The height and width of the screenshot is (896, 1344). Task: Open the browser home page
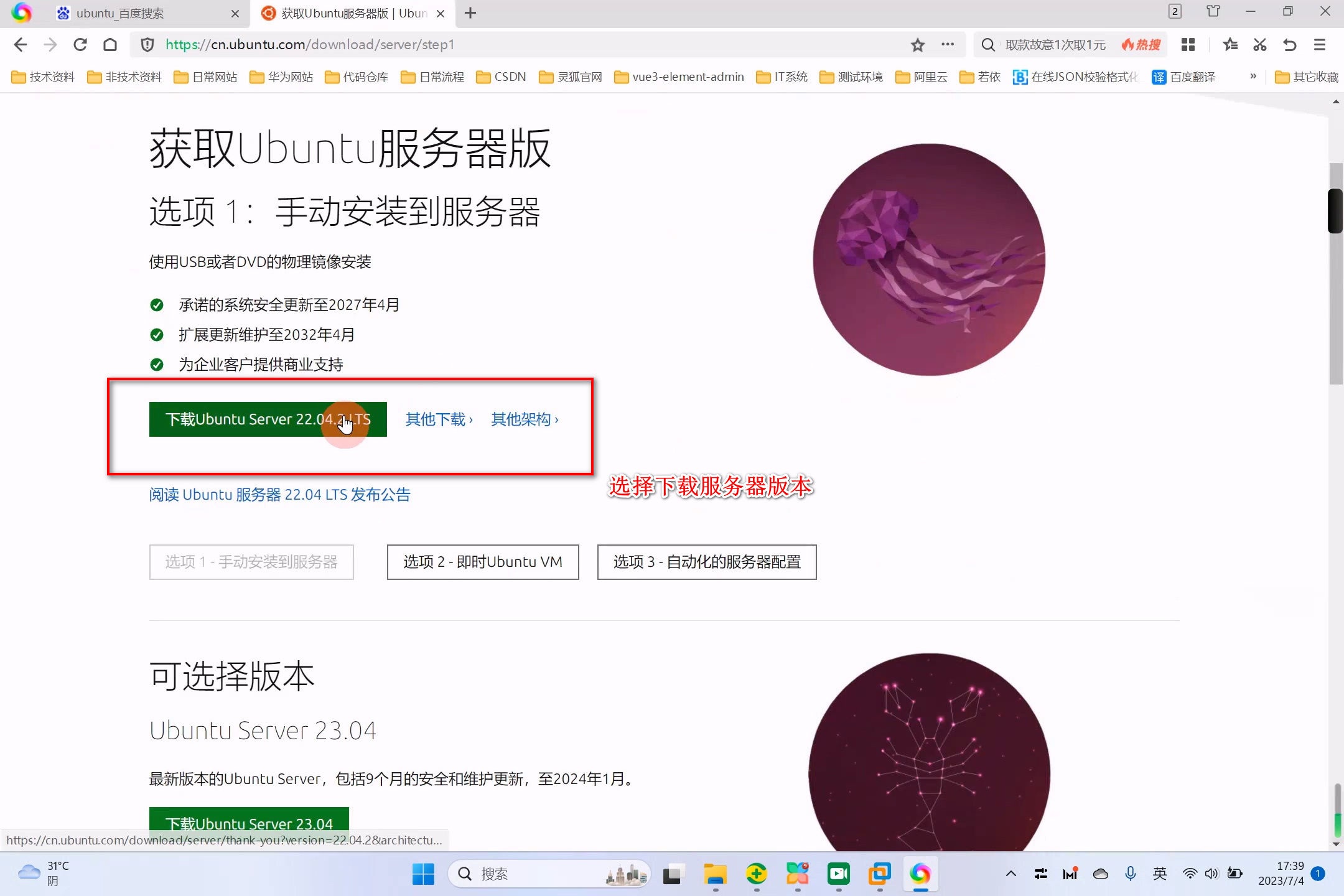point(110,45)
